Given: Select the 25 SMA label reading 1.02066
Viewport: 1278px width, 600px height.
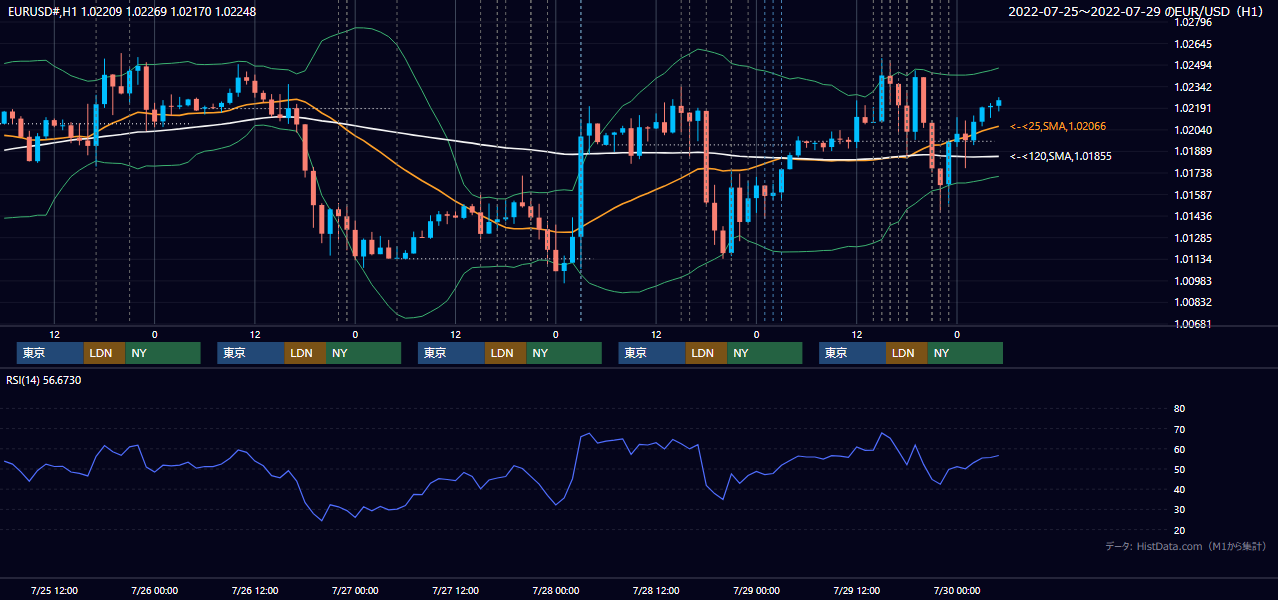Looking at the screenshot, I should [1058, 126].
